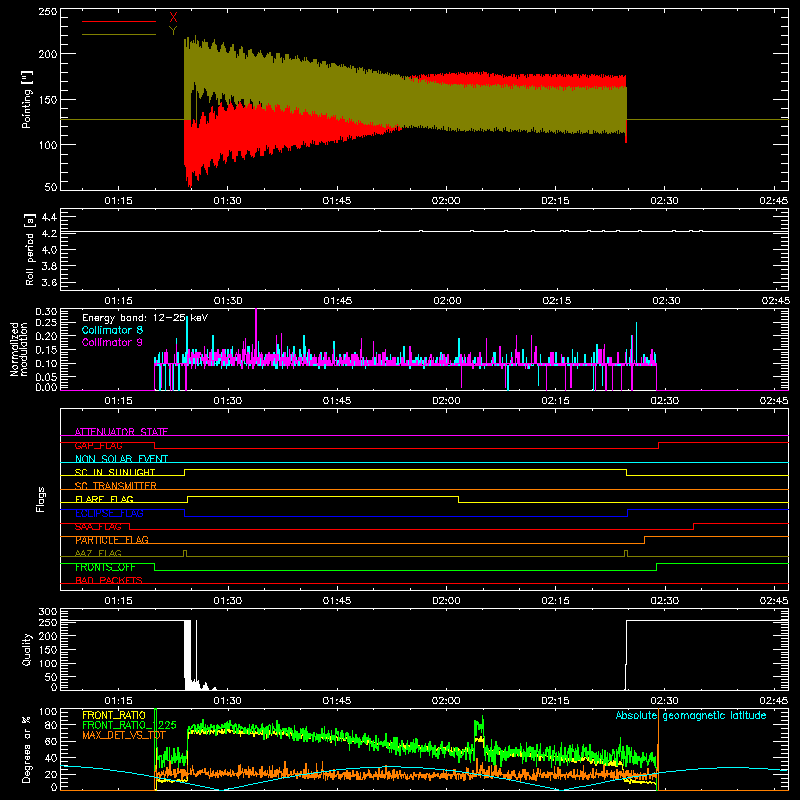Click the 4.4 tick value on Roll period axis

pyautogui.click(x=49, y=217)
